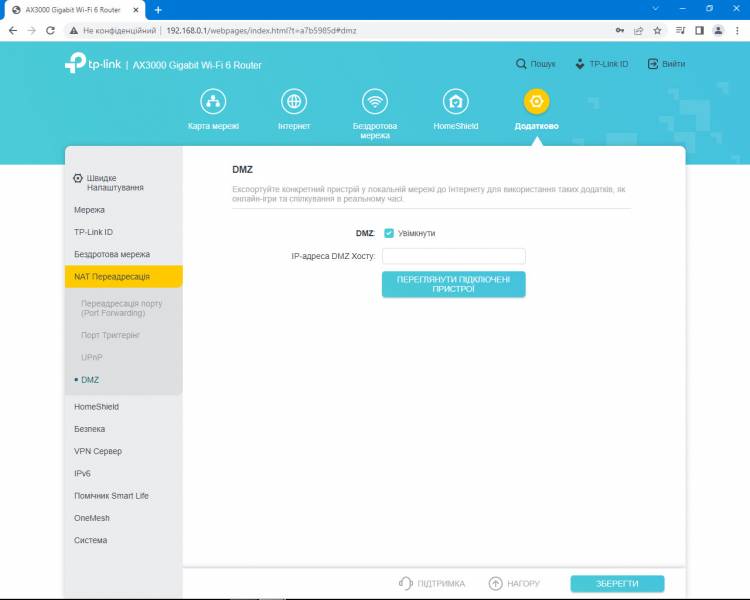Image resolution: width=750 pixels, height=600 pixels.
Task: Open Бездротова мережа sidebar item
Action: coord(112,254)
